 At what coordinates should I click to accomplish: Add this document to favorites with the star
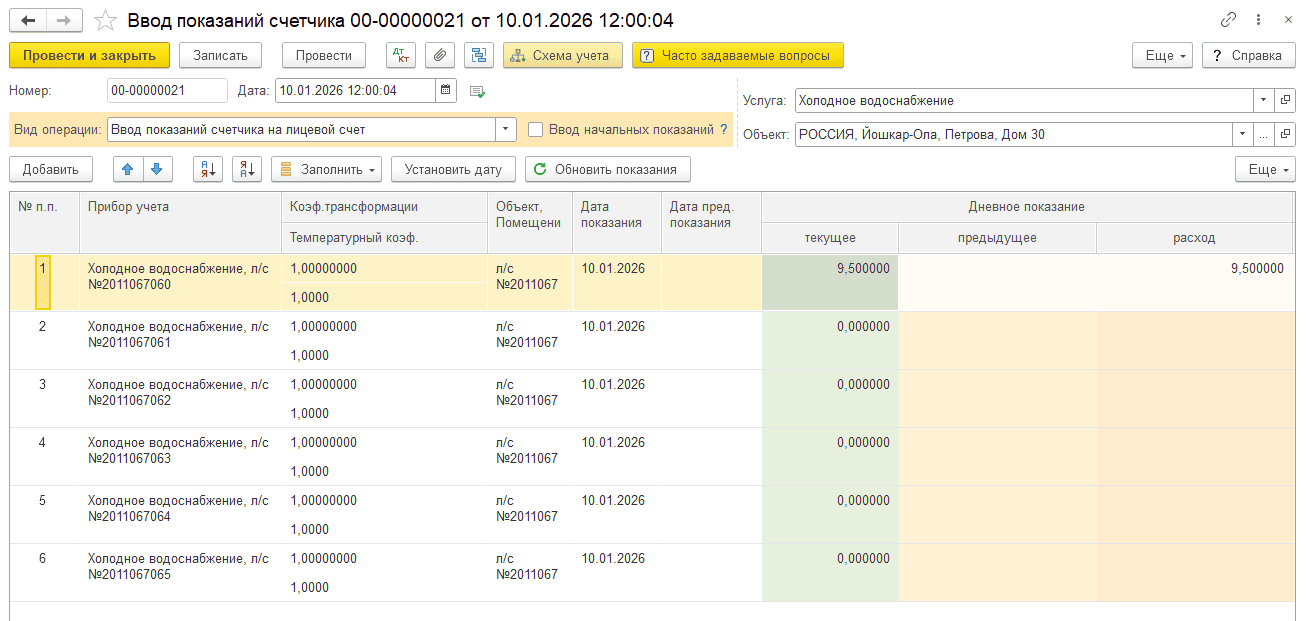point(104,20)
